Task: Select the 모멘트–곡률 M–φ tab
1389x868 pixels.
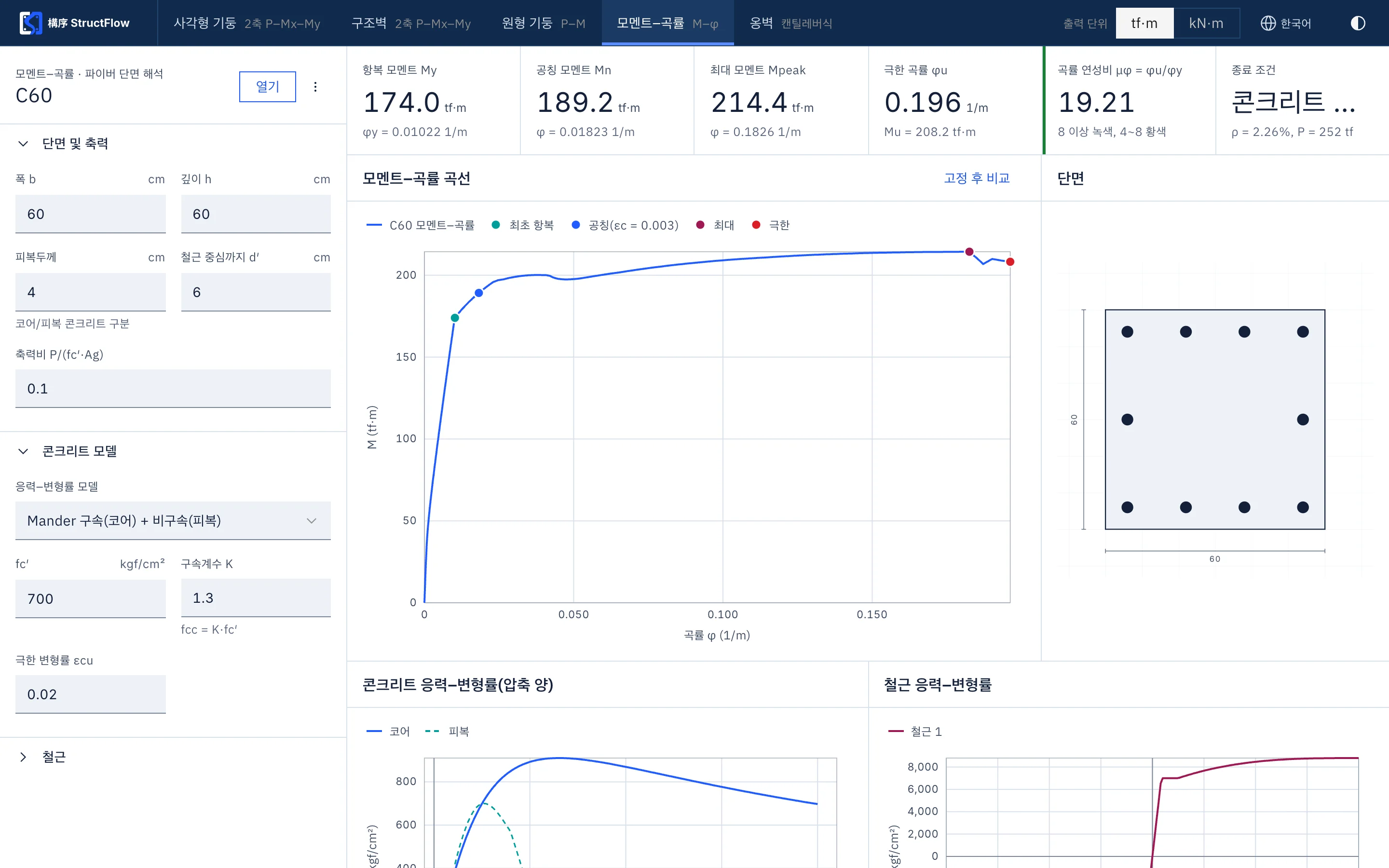Action: [667, 23]
